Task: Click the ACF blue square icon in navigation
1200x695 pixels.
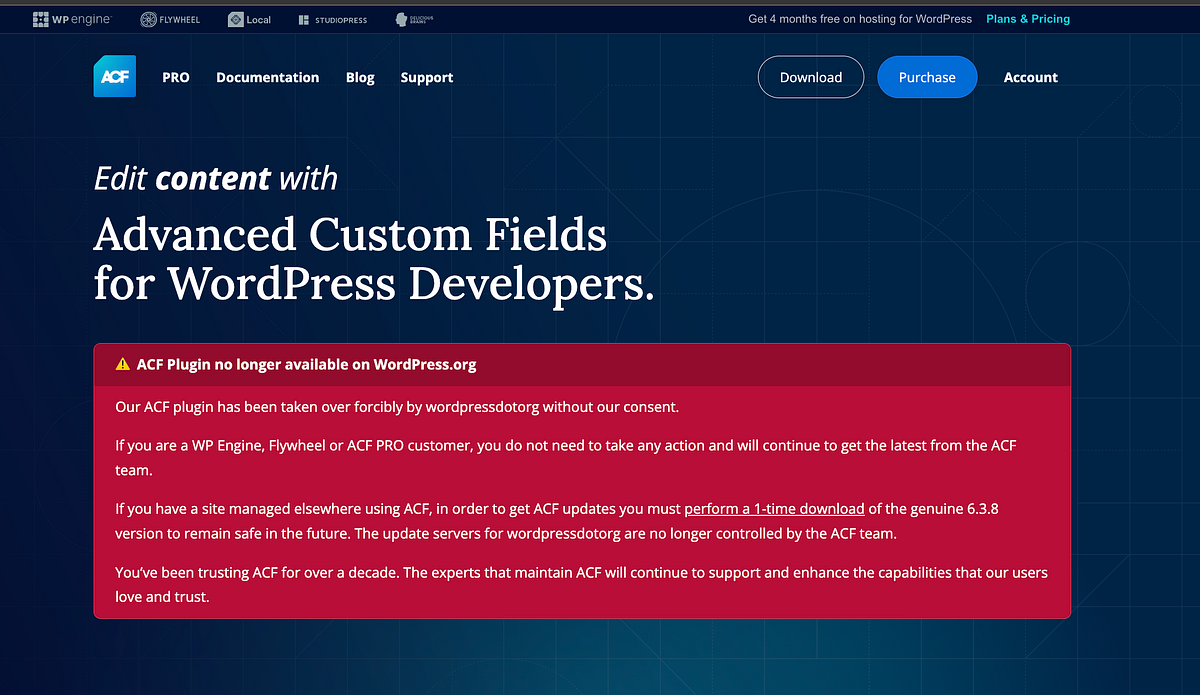Action: 114,76
